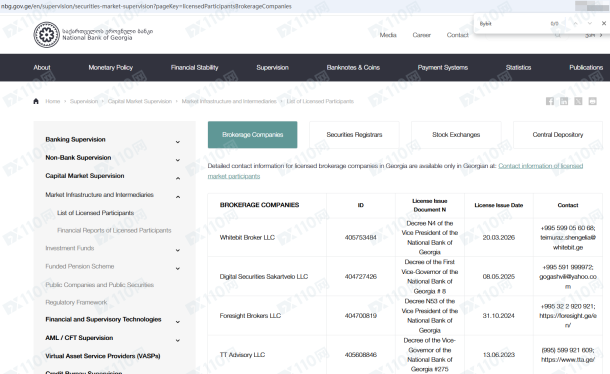Click ID value 405753484
Image resolution: width=610 pixels, height=374 pixels.
[x=361, y=237]
